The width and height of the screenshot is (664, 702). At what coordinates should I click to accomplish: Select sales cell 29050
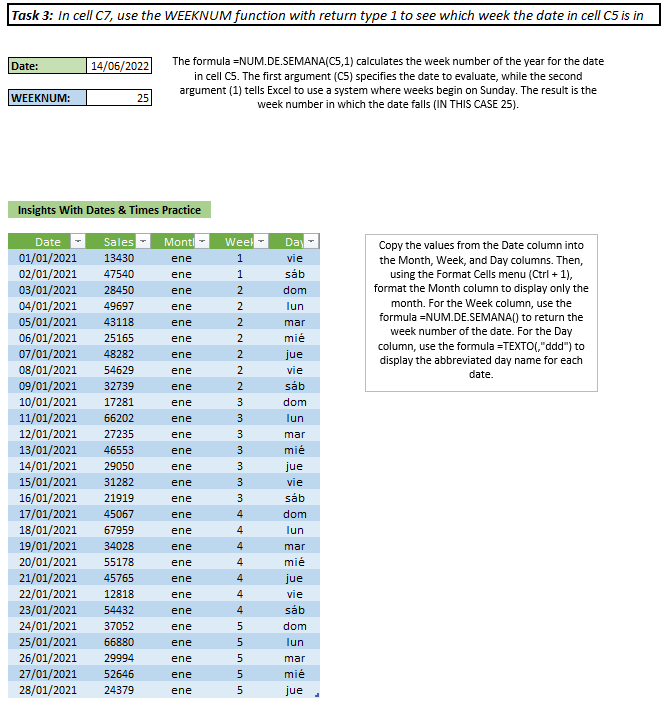pyautogui.click(x=118, y=466)
